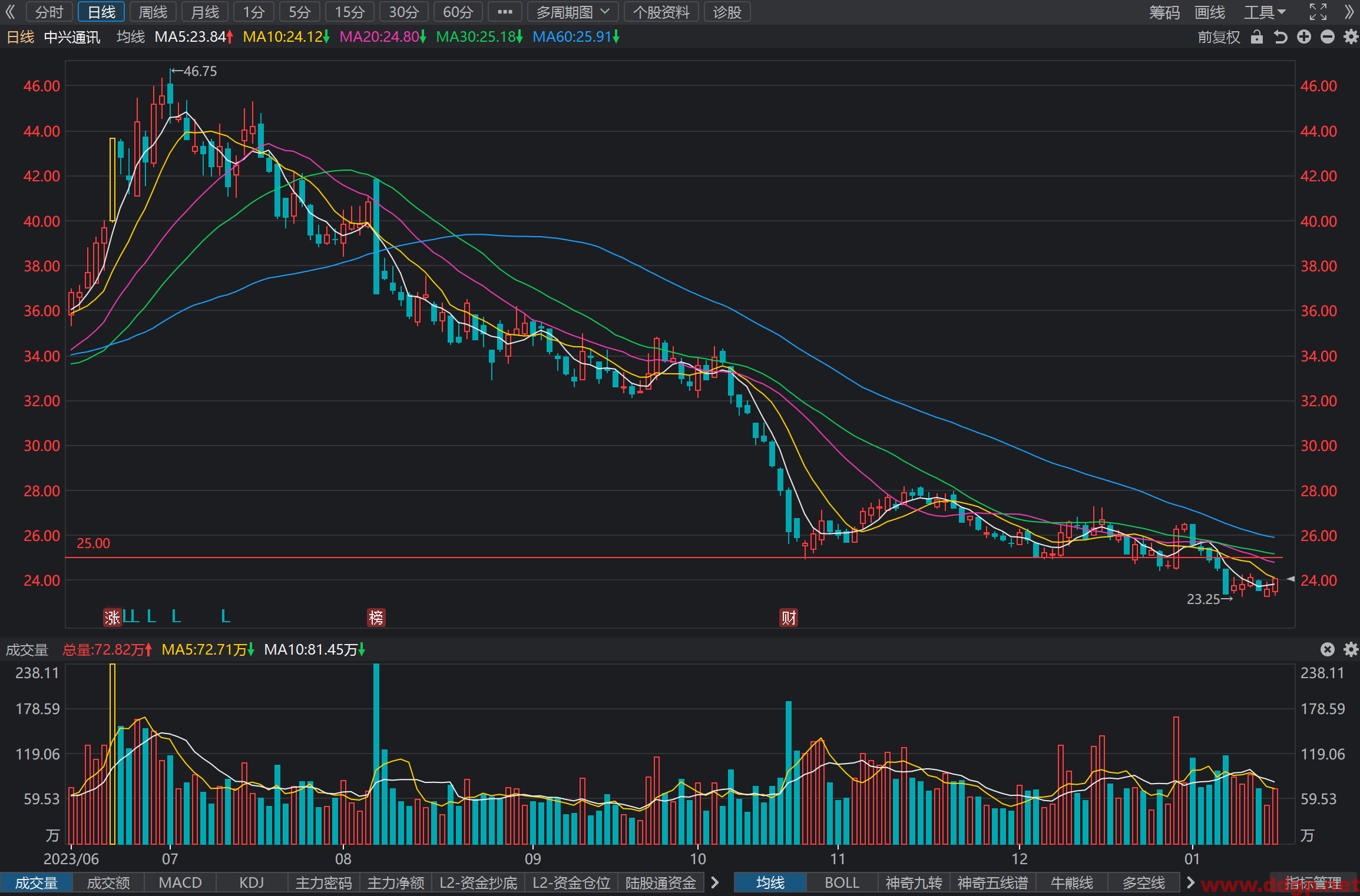Zoom in chart with the plus icon
This screenshot has height=896, width=1360.
pyautogui.click(x=1304, y=37)
